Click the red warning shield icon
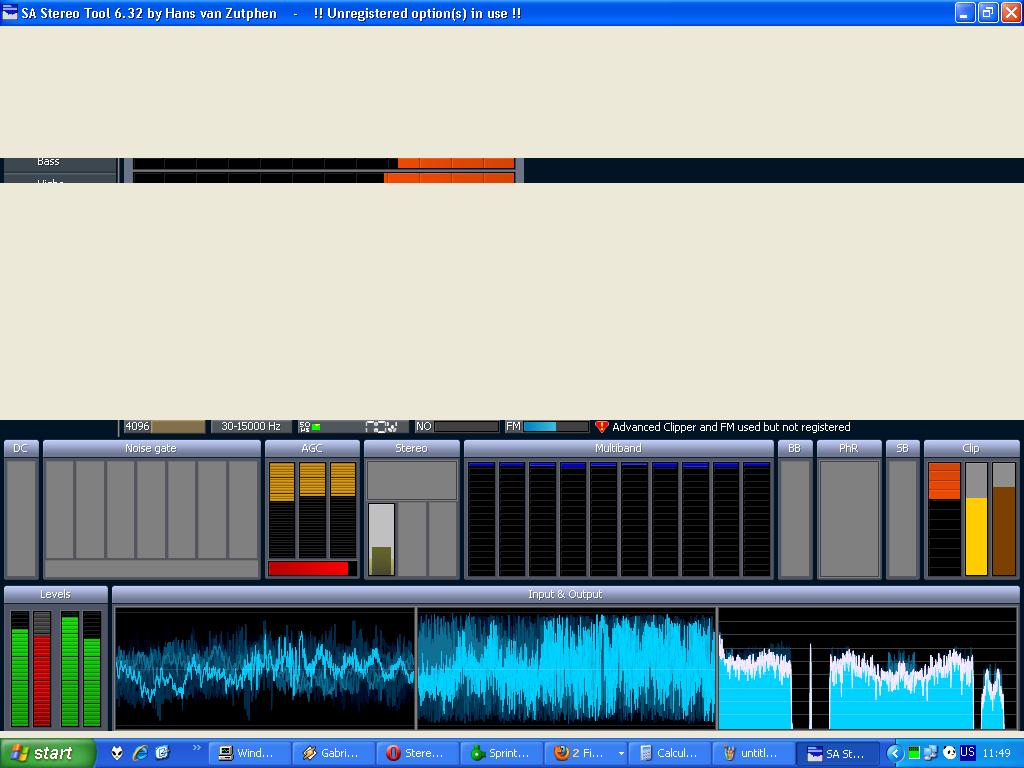 601,426
